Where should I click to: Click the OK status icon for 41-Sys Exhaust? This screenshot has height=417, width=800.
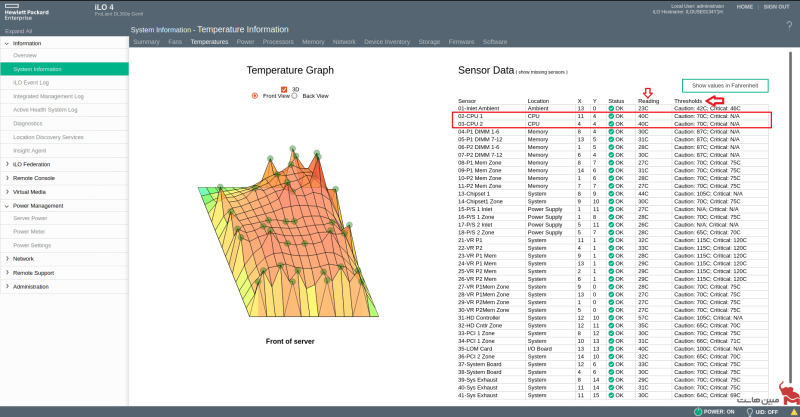click(611, 395)
